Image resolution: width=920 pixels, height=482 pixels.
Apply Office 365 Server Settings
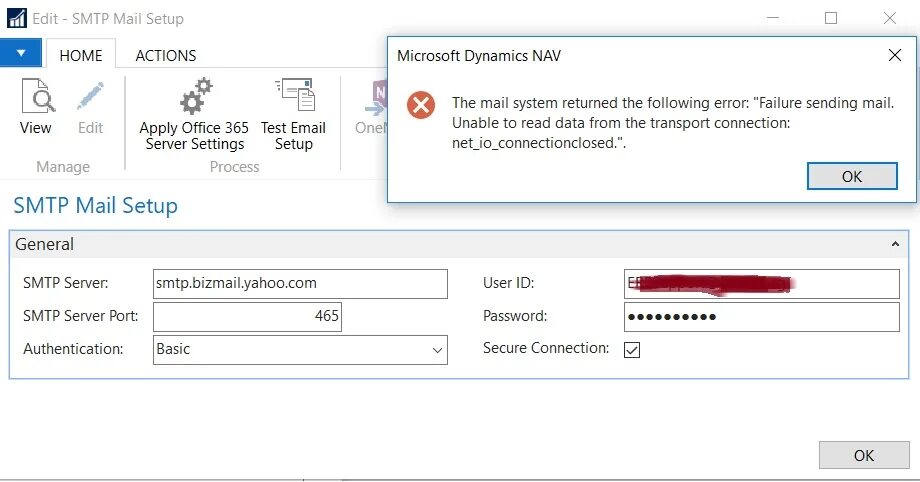(194, 114)
